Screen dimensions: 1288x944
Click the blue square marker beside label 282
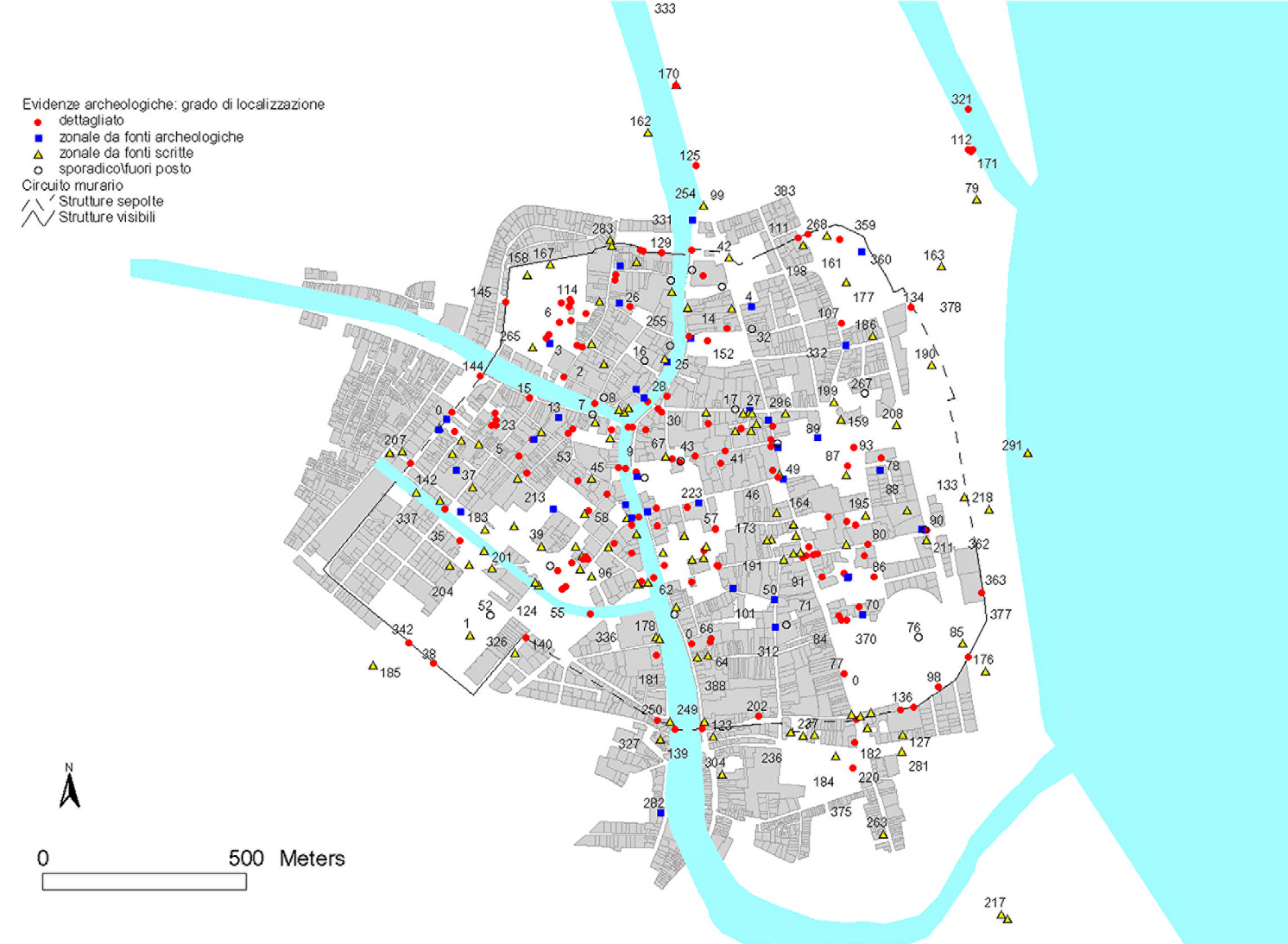pos(660,813)
